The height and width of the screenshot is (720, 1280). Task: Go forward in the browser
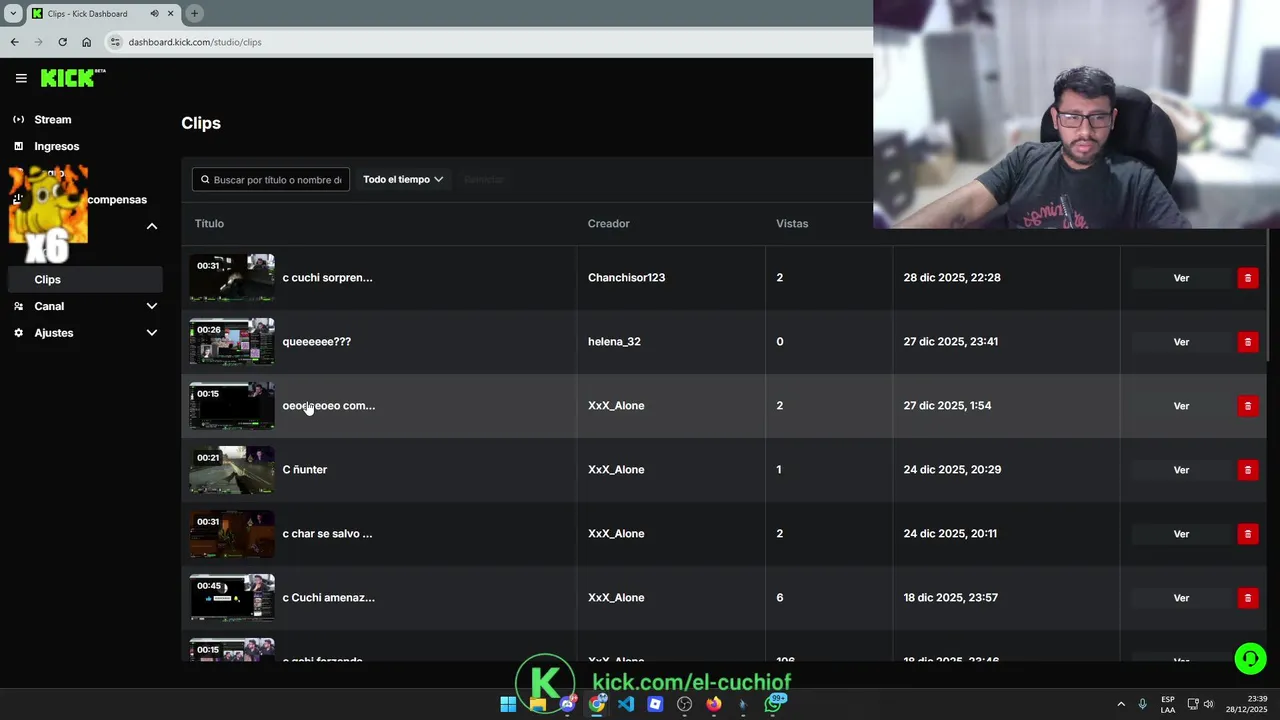(x=38, y=42)
